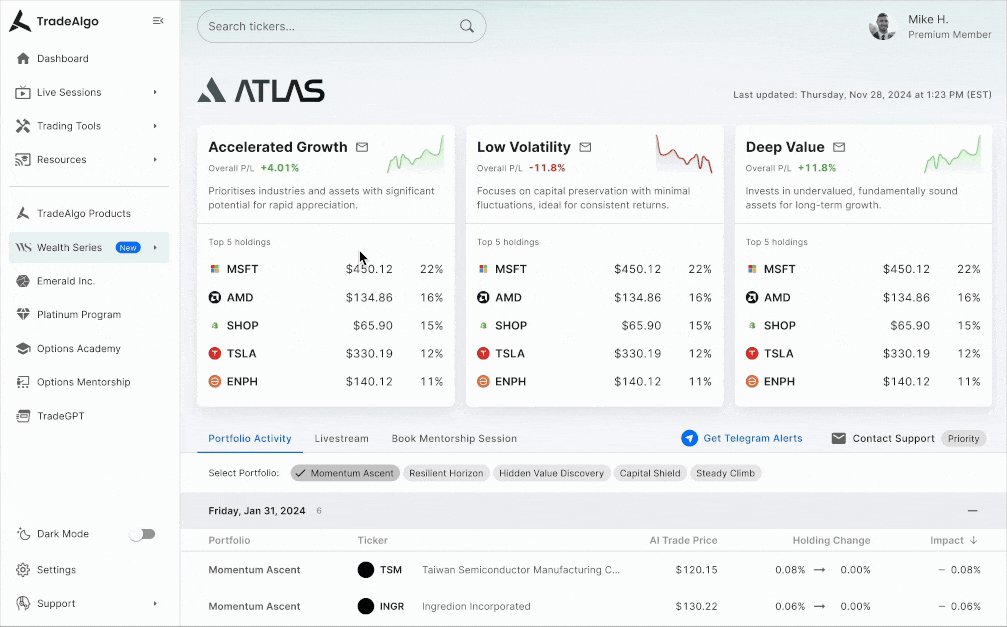This screenshot has height=627, width=1007.
Task: Open the Mike H. profile name
Action: (x=928, y=19)
